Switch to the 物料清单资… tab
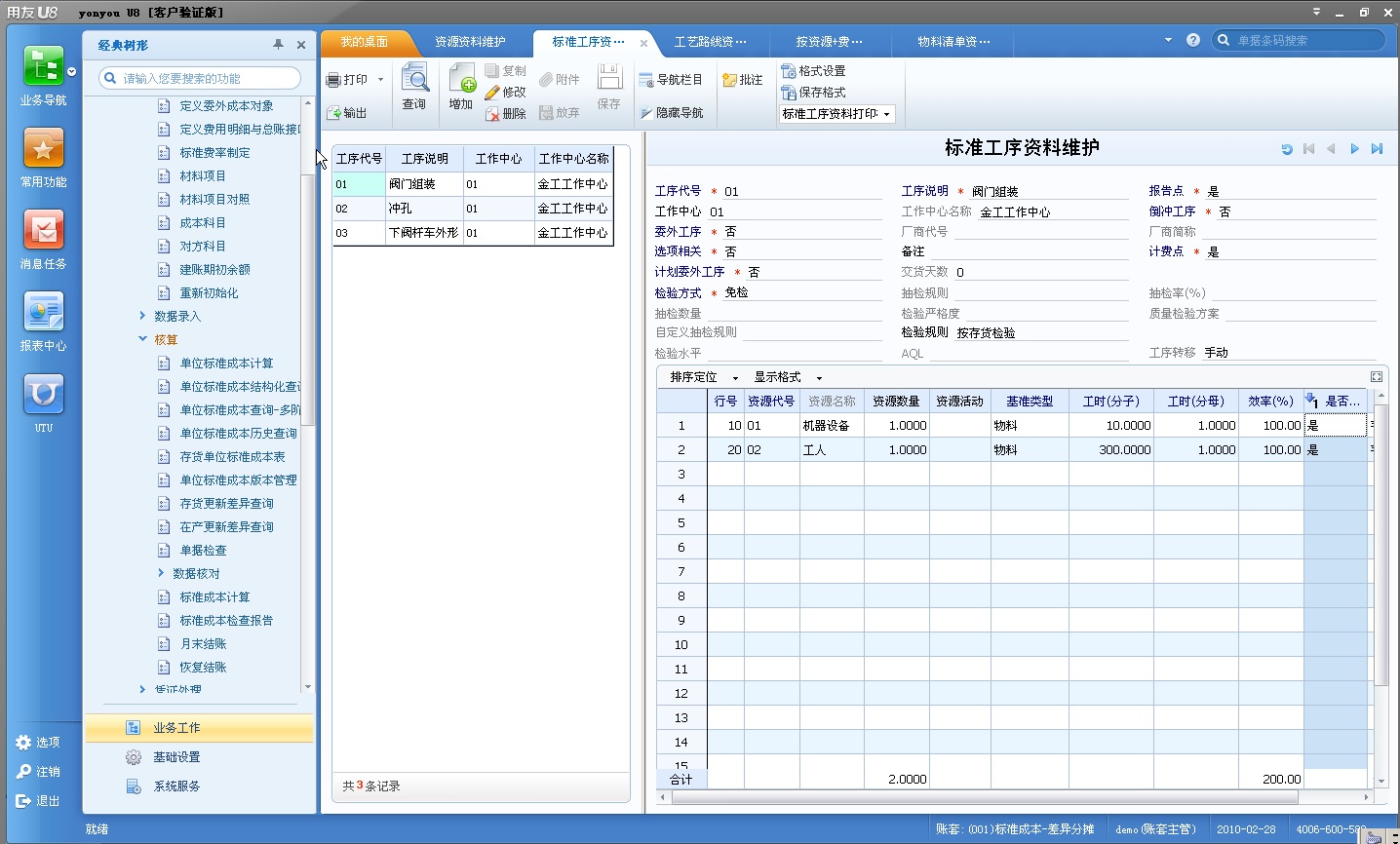1400x844 pixels. coord(953,42)
